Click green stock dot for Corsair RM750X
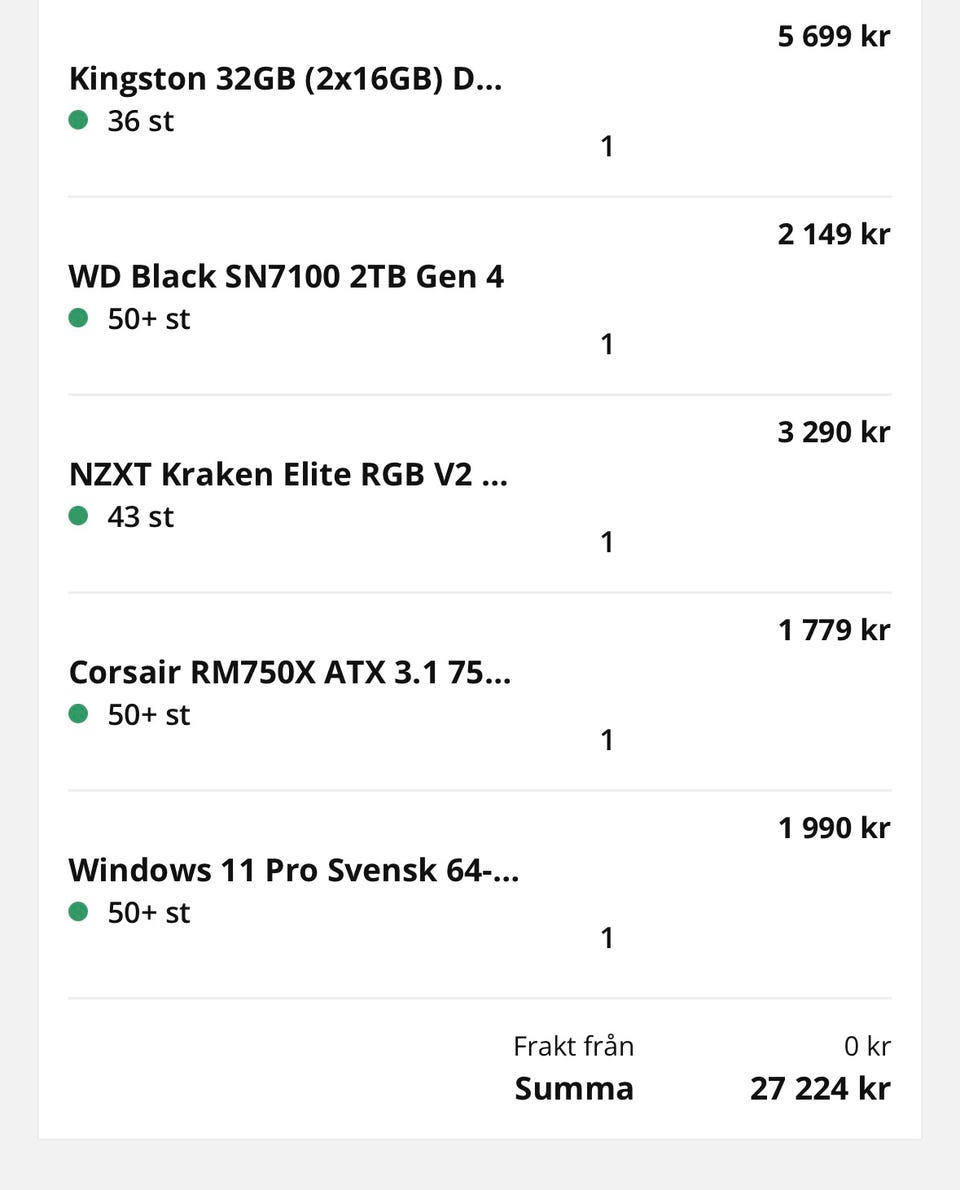960x1190 pixels. pos(79,714)
